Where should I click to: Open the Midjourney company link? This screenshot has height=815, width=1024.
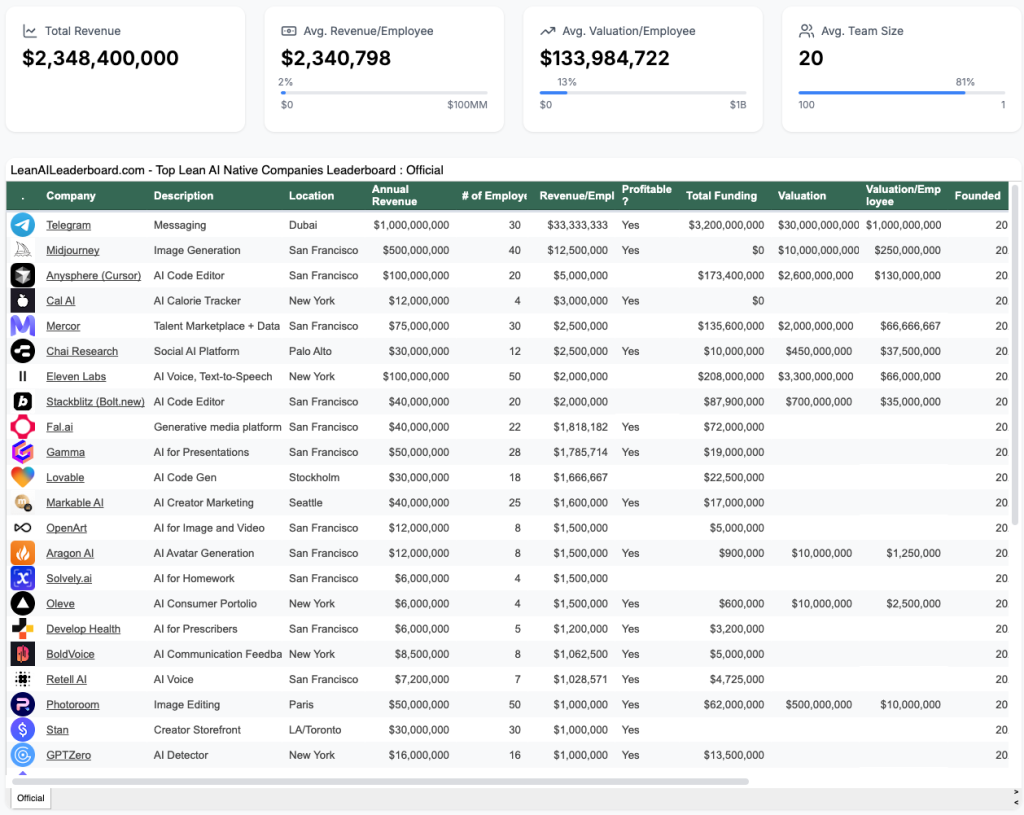pyautogui.click(x=73, y=250)
